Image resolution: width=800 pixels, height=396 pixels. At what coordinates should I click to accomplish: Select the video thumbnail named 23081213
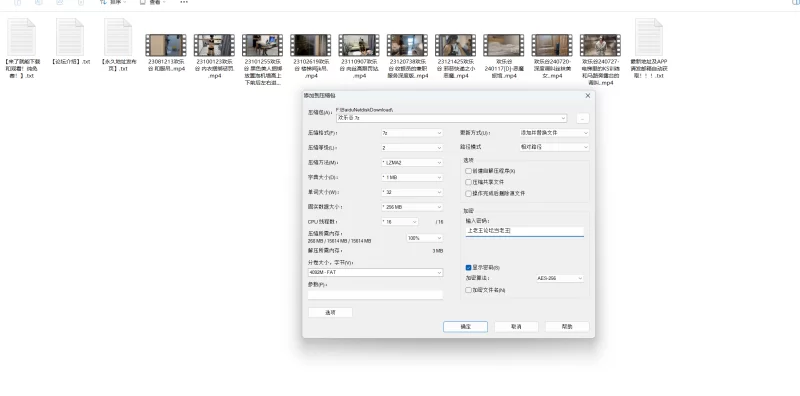click(x=166, y=45)
